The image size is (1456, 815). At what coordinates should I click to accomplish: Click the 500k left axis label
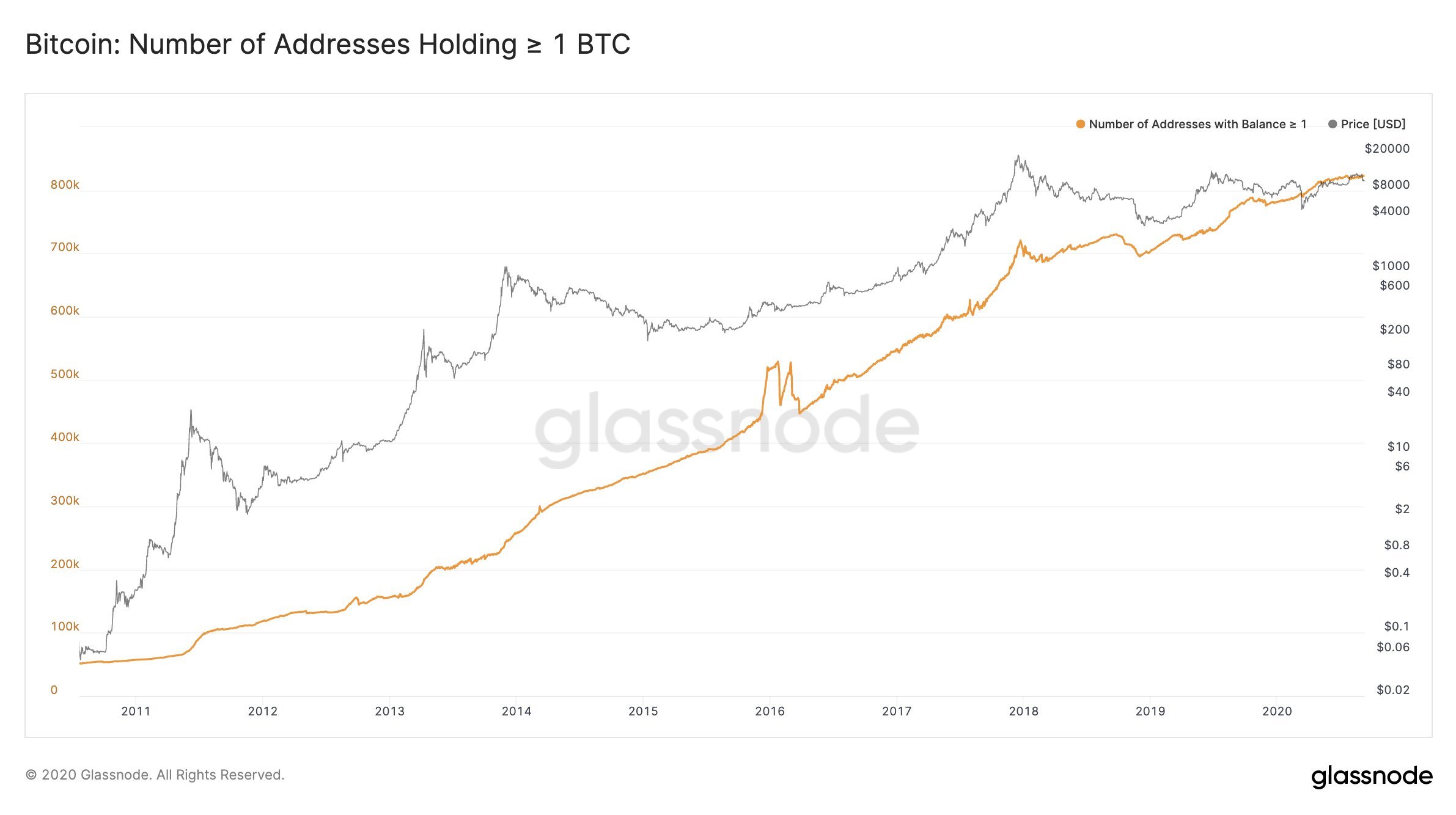65,374
